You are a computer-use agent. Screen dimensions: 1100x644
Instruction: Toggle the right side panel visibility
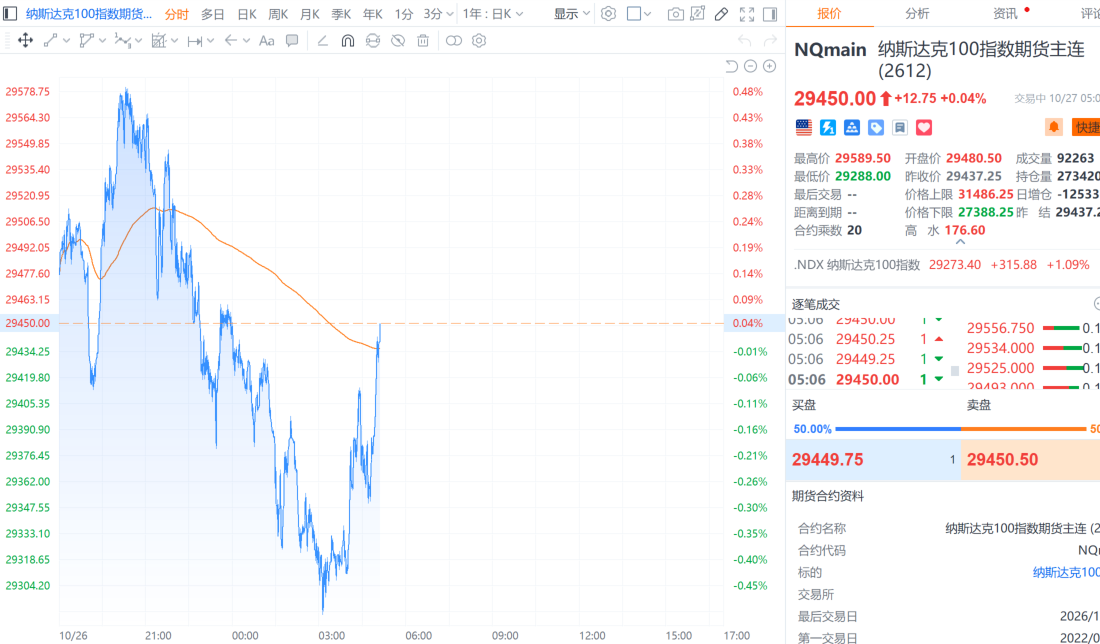[x=770, y=14]
